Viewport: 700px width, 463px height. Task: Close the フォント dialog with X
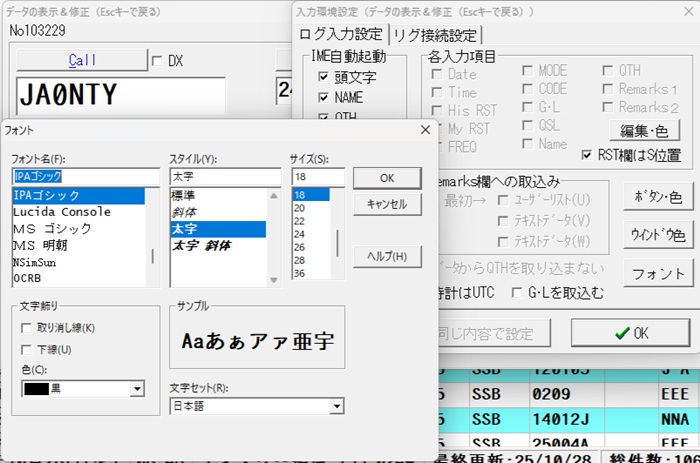tap(425, 130)
